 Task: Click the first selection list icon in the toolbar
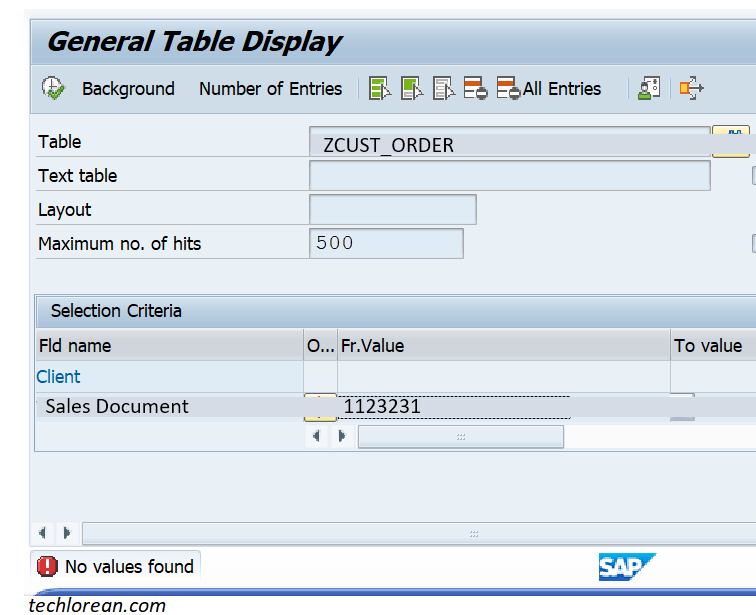click(379, 88)
